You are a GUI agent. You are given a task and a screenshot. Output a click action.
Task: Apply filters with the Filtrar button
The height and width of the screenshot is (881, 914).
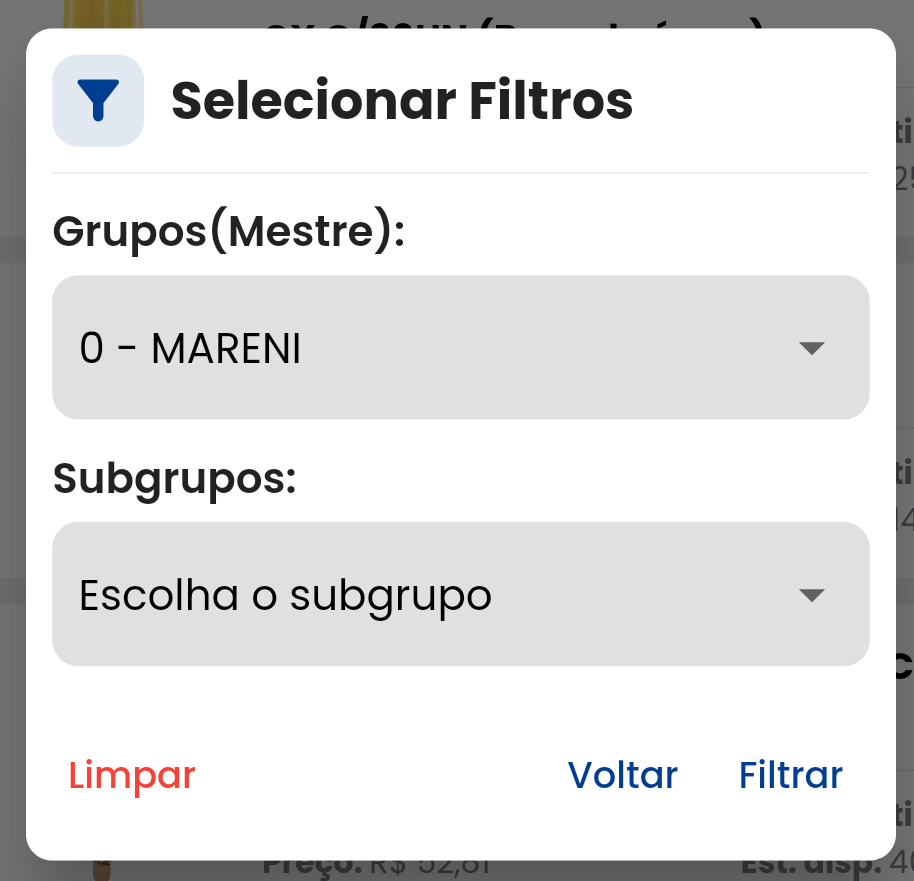tap(790, 775)
